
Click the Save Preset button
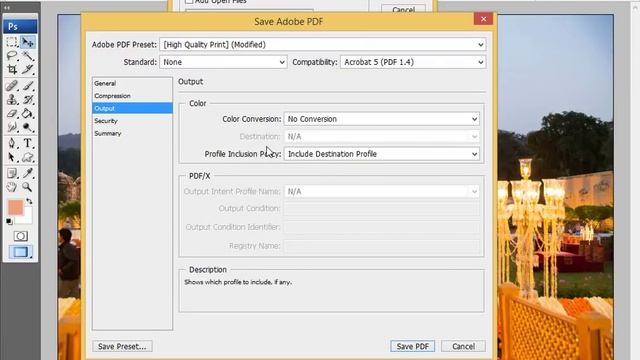(122, 346)
